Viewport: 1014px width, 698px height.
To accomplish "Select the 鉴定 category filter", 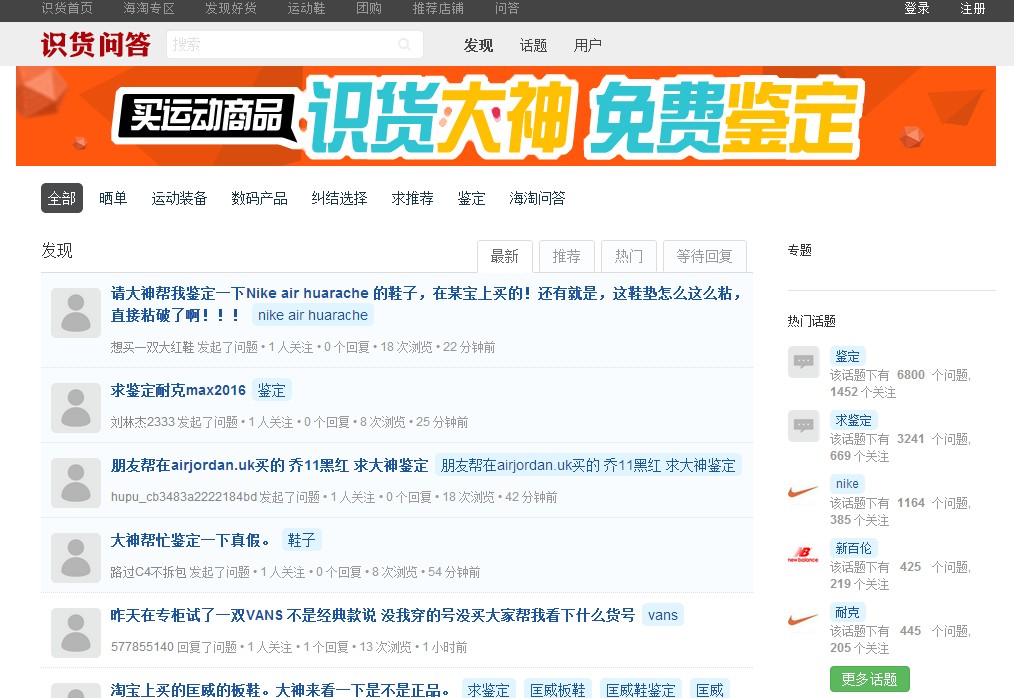I will pos(471,199).
